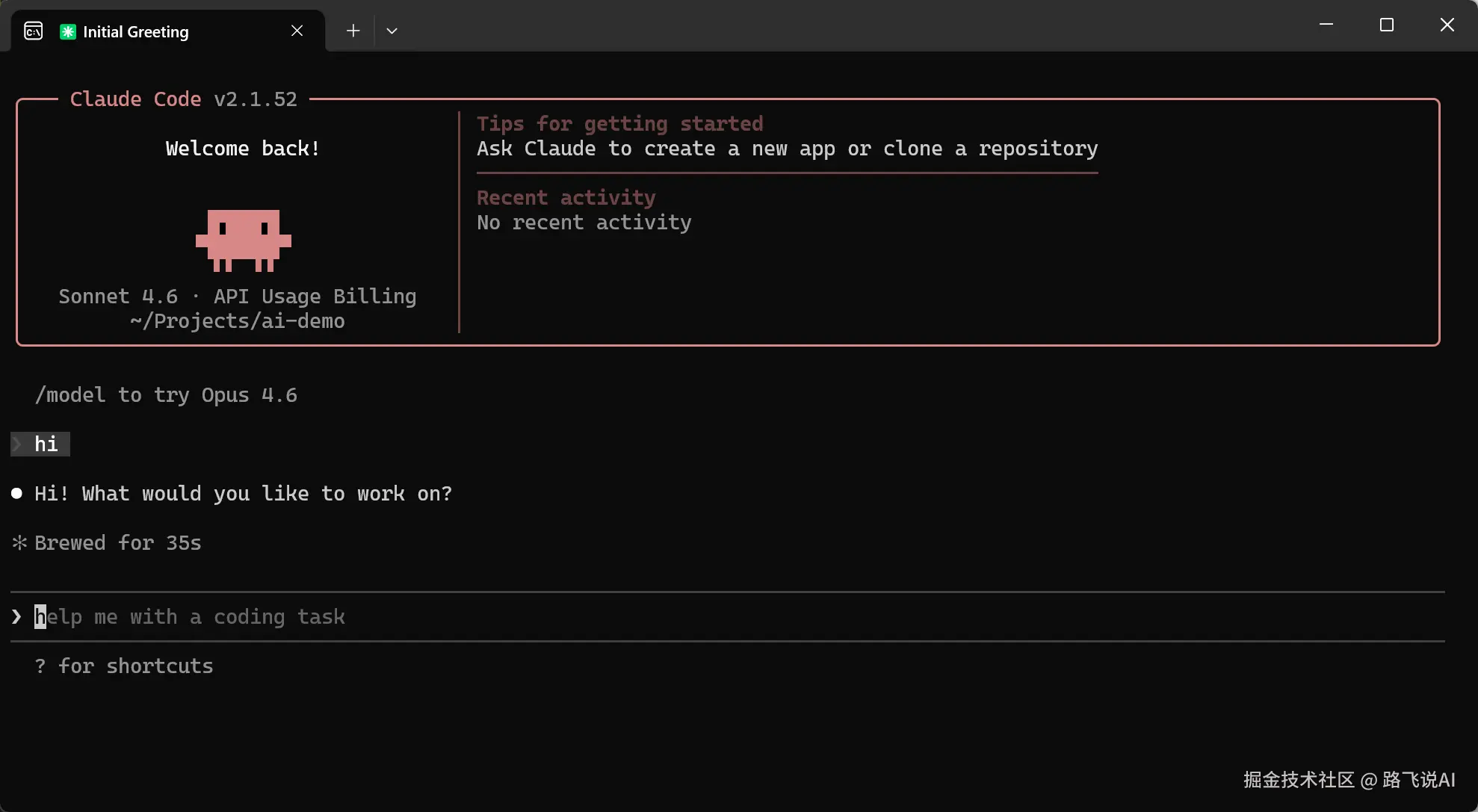Minimize the terminal window

(x=1326, y=25)
